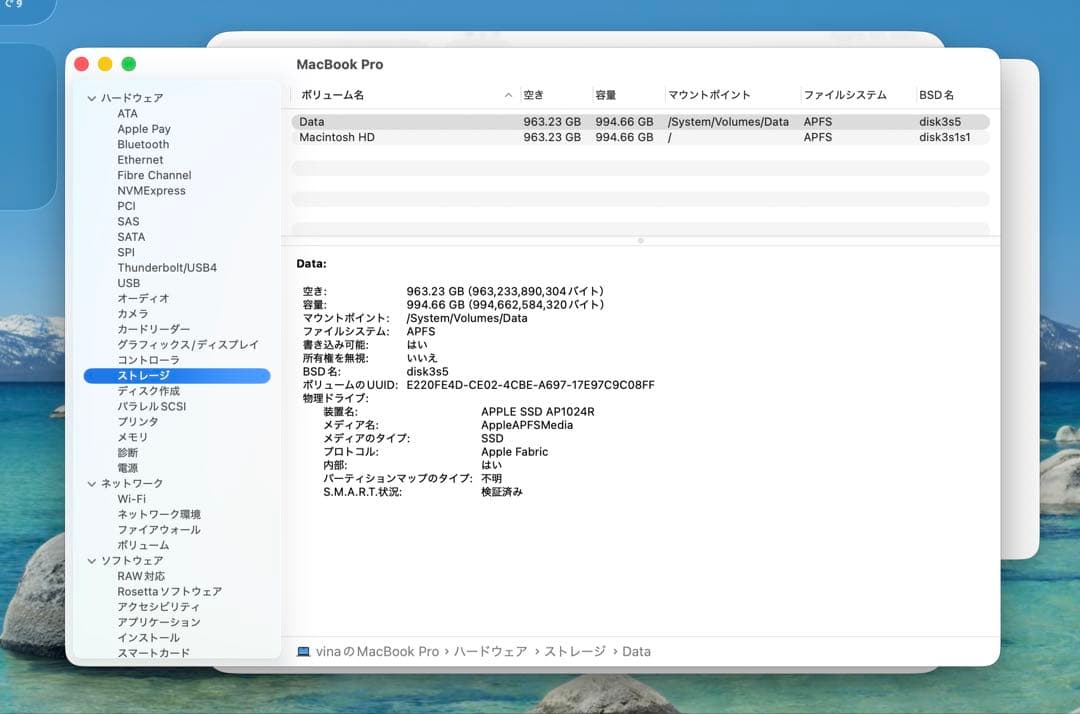Sort by BSD 名 column header
Viewport: 1080px width, 714px height.
pos(937,95)
